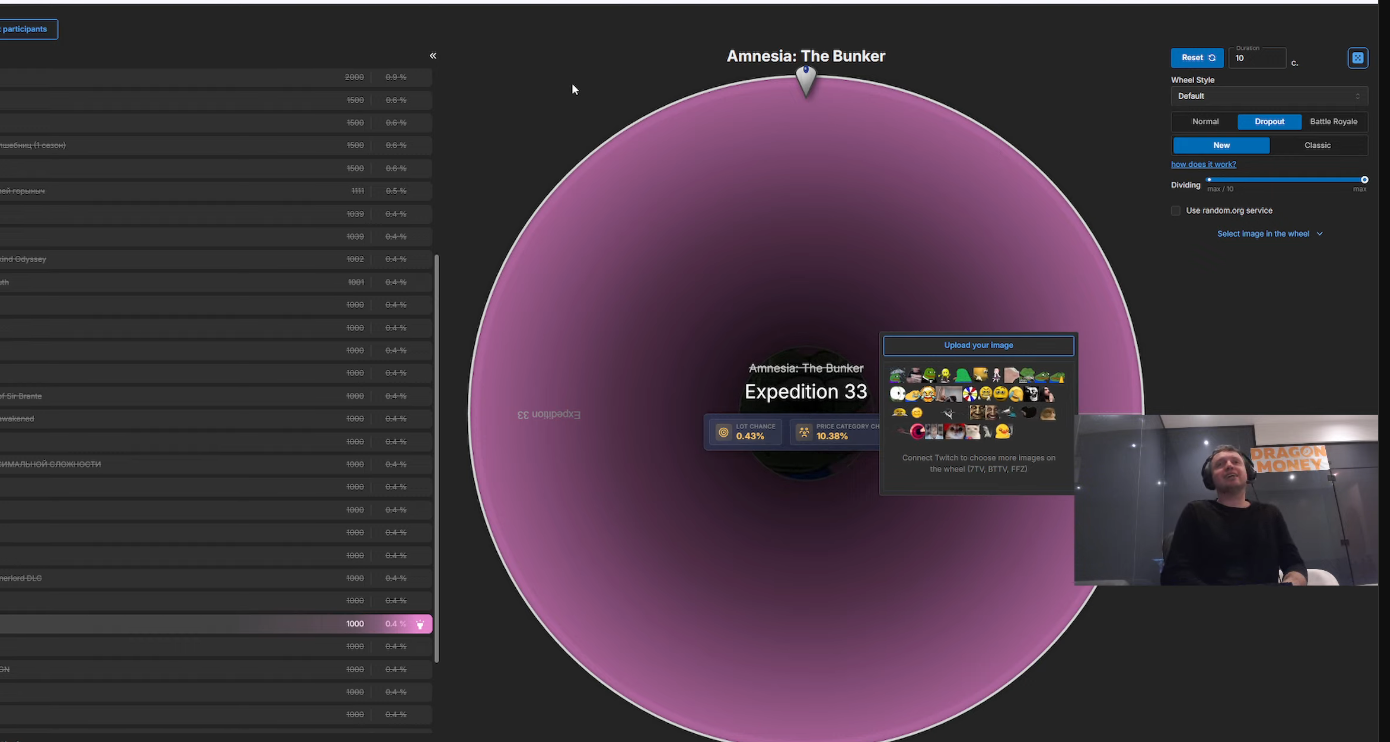Pick the brown capybara emote

click(1048, 413)
